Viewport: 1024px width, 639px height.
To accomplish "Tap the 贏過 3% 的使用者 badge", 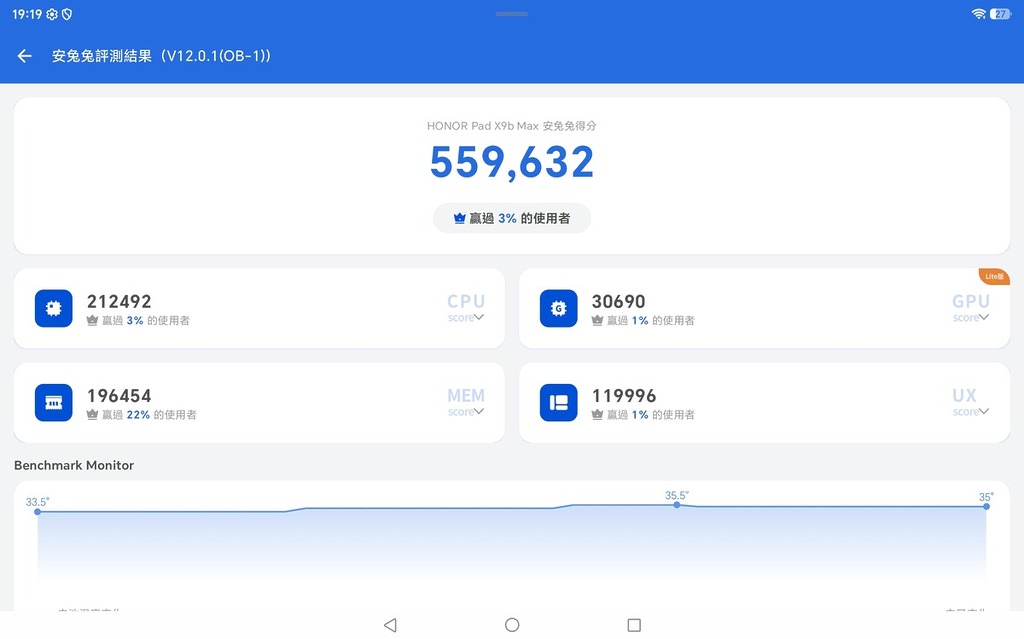I will click(512, 218).
